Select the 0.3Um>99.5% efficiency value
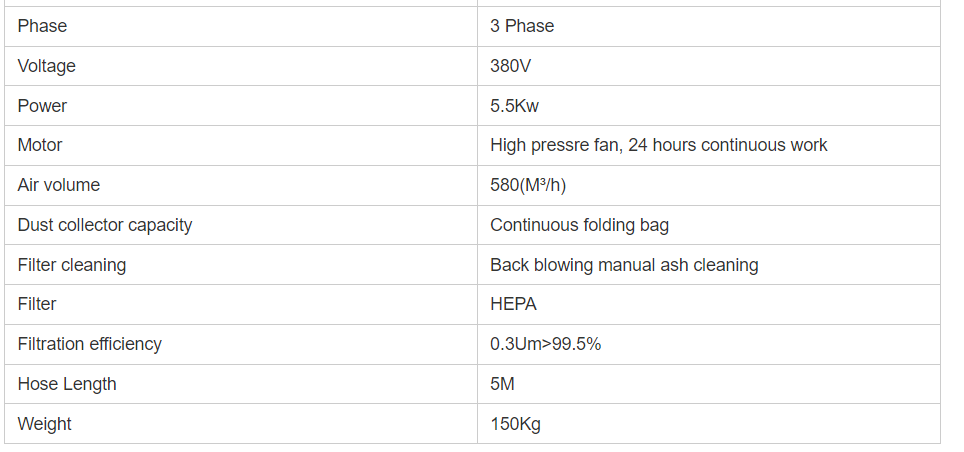The width and height of the screenshot is (964, 452). [x=545, y=344]
